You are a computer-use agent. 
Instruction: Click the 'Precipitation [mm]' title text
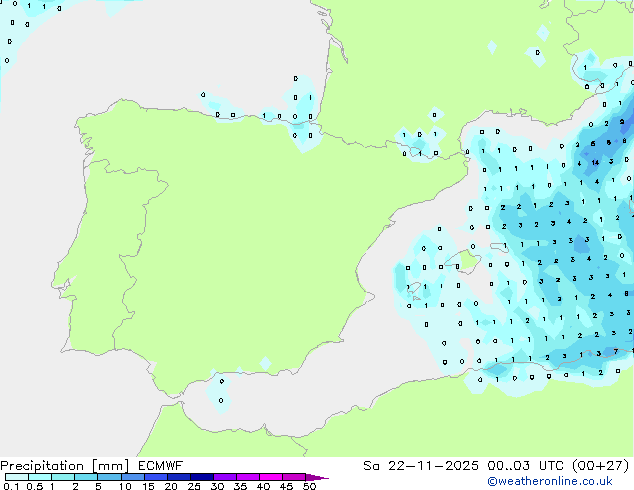click(x=65, y=466)
